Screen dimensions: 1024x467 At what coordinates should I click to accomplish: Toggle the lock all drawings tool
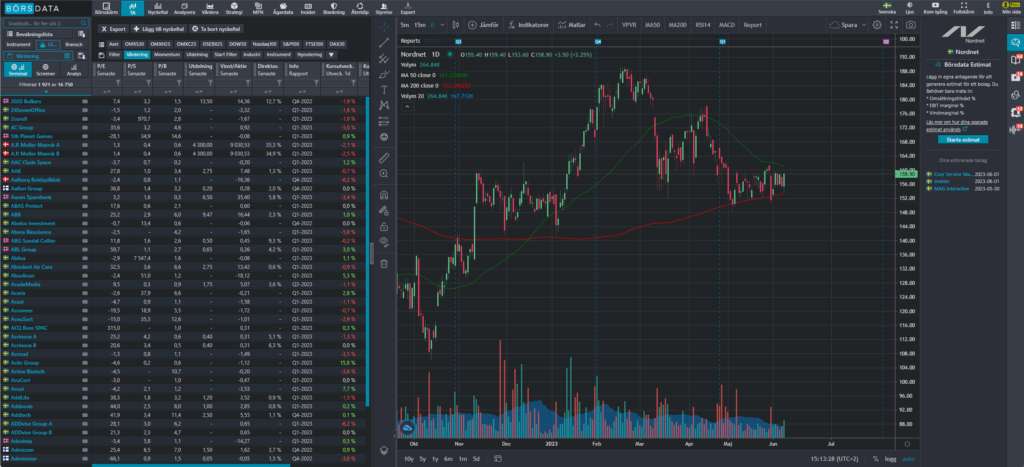[x=384, y=227]
